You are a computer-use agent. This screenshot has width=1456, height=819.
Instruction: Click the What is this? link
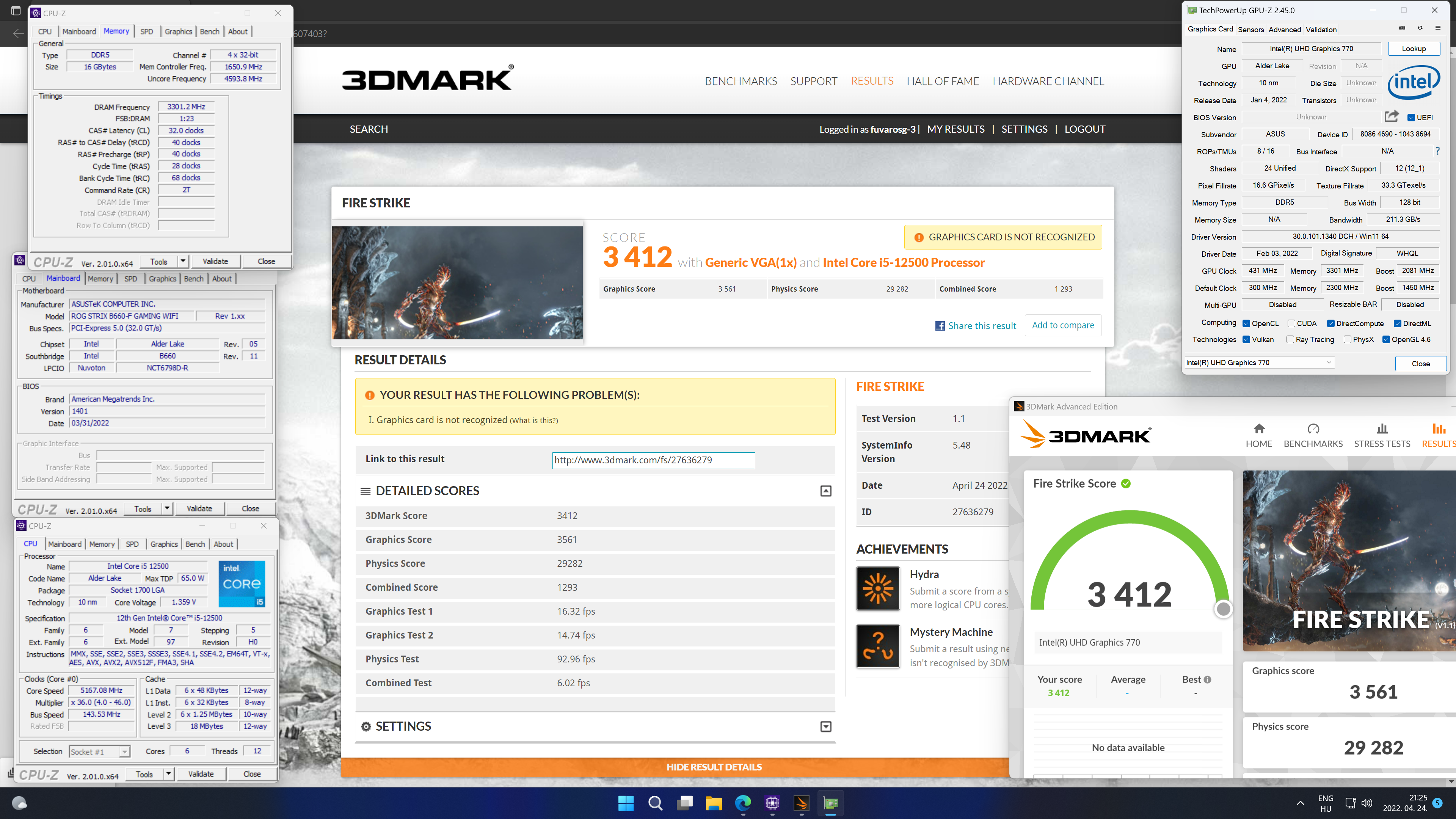(533, 420)
